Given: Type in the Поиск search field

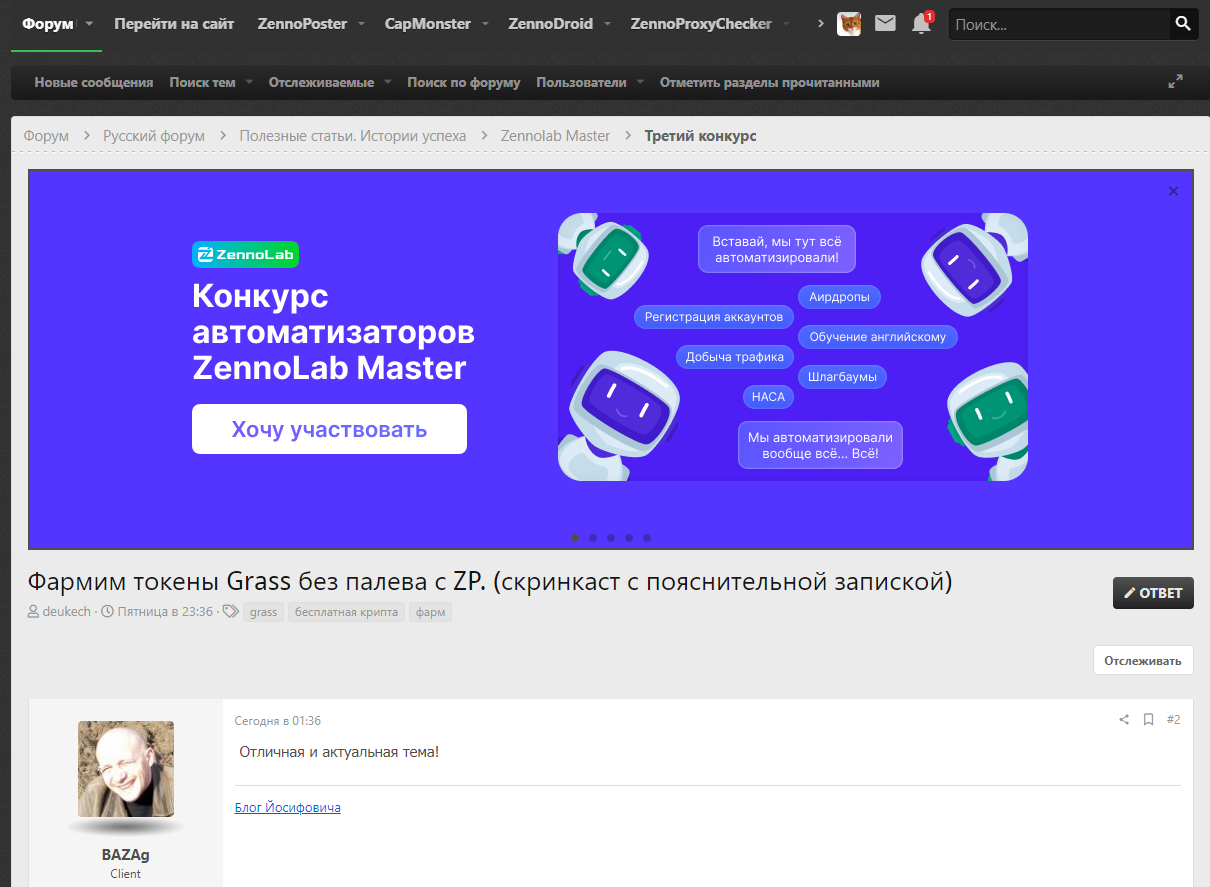Looking at the screenshot, I should (1059, 24).
